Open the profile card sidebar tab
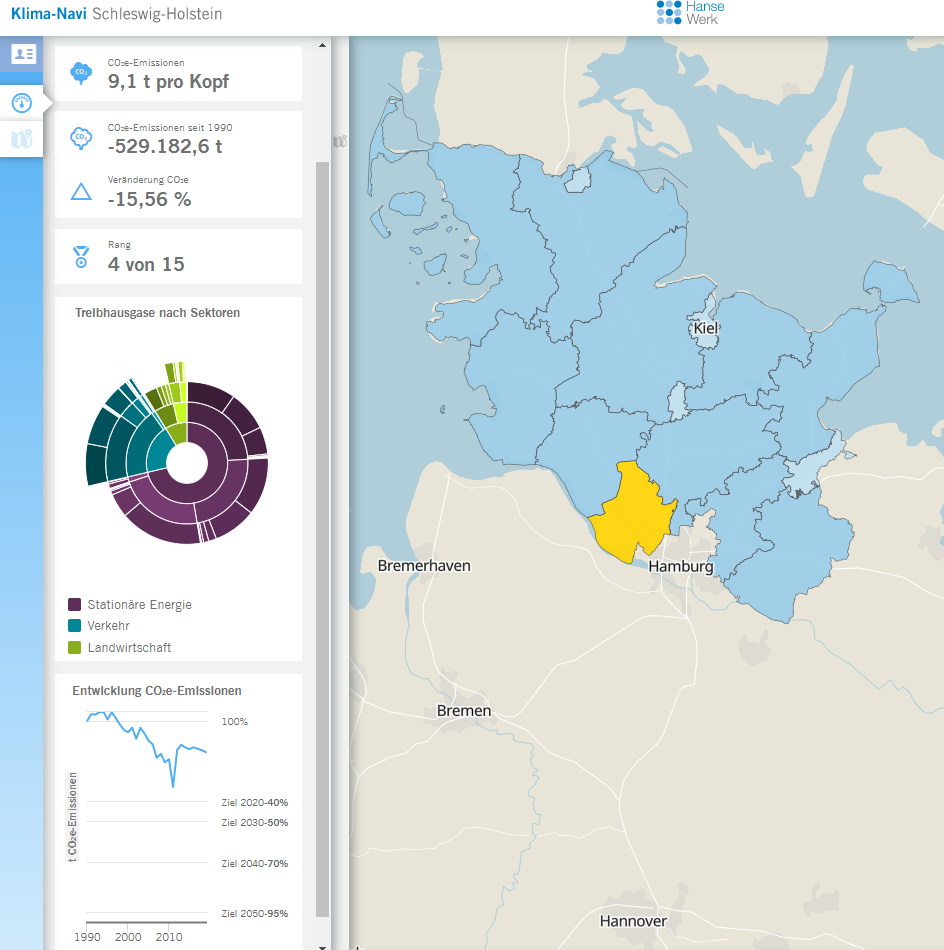The height and width of the screenshot is (950, 944). (22, 54)
